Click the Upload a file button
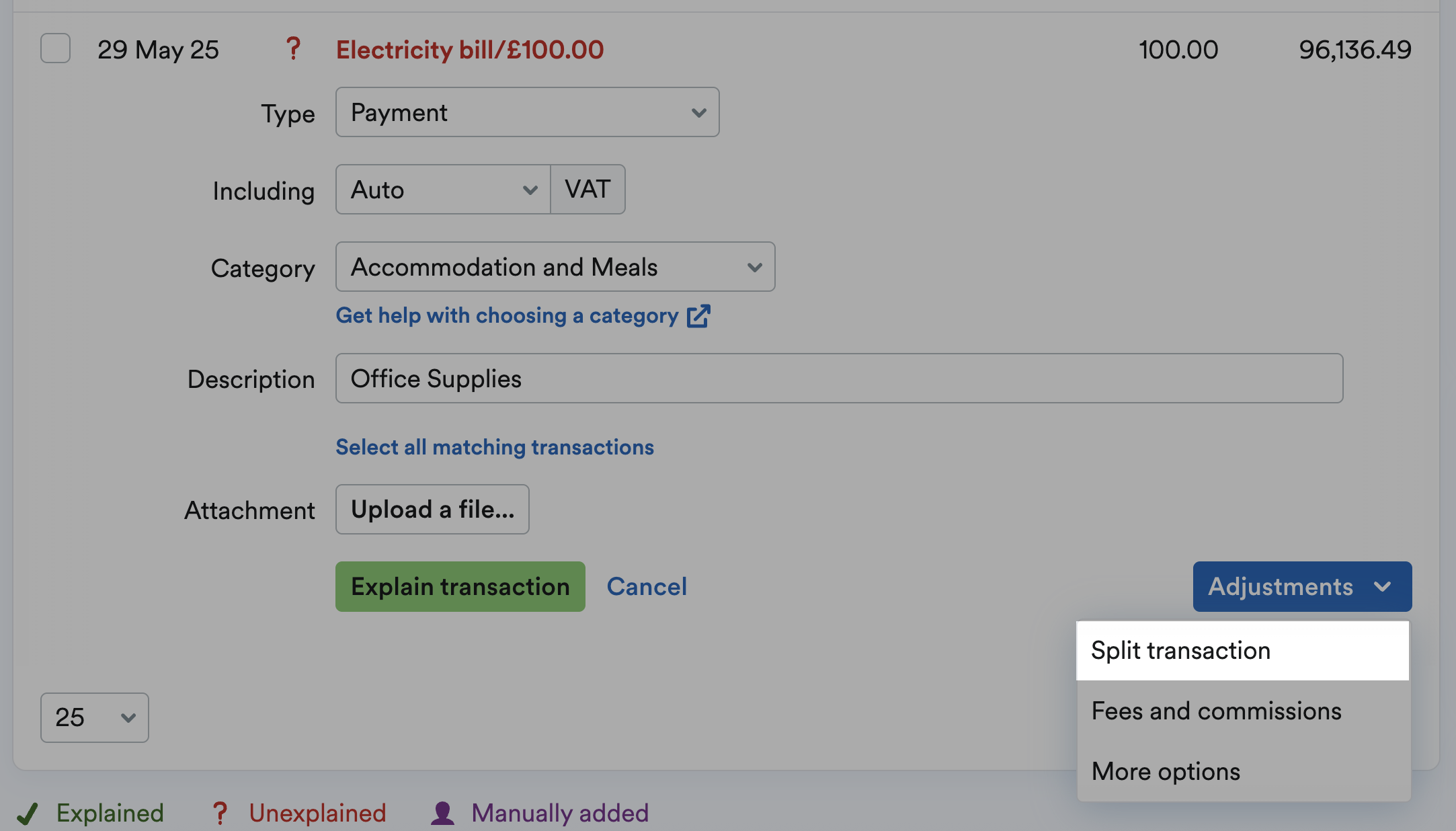 pos(432,509)
